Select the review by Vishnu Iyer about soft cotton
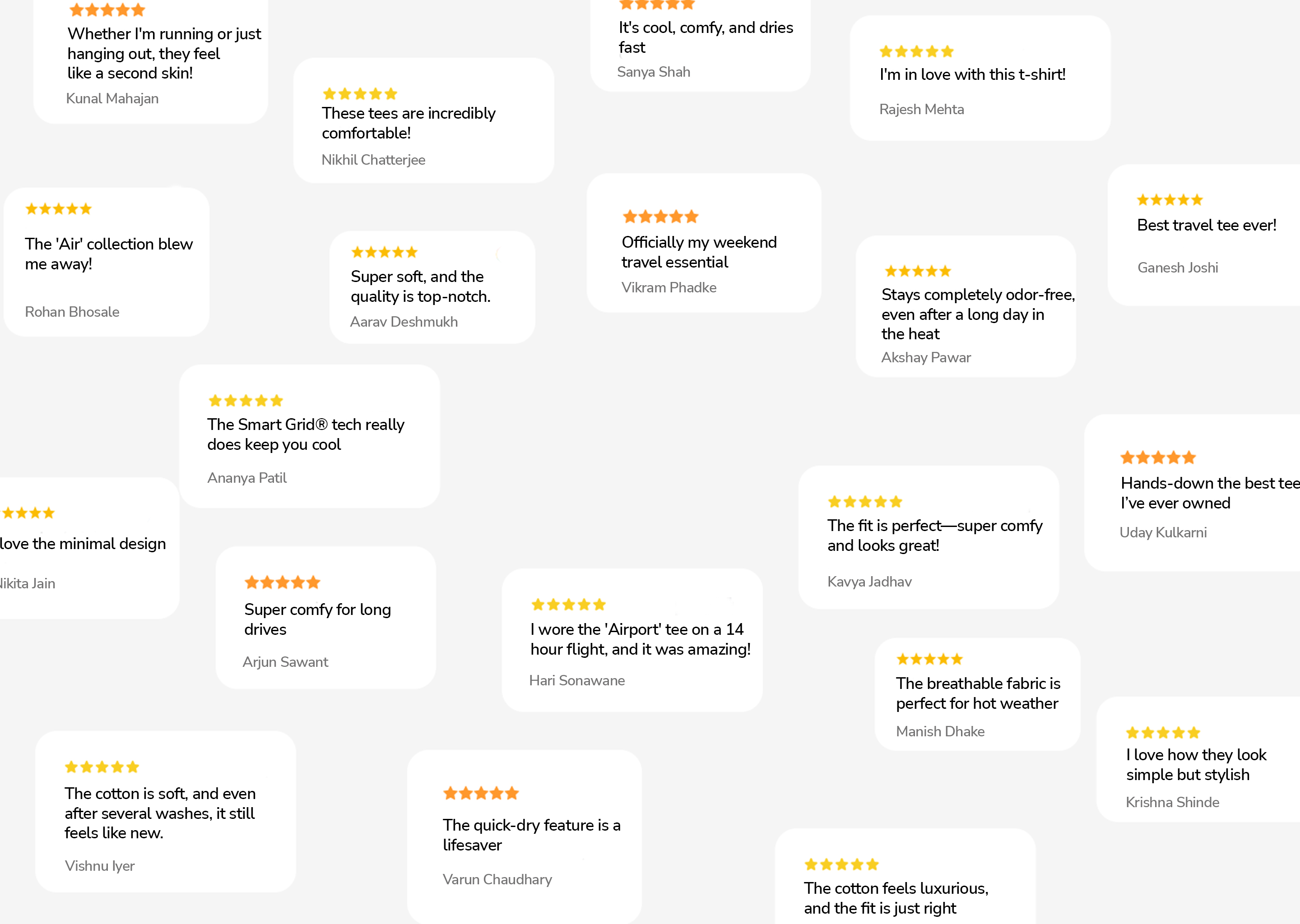Image resolution: width=1300 pixels, height=924 pixels. (x=160, y=813)
